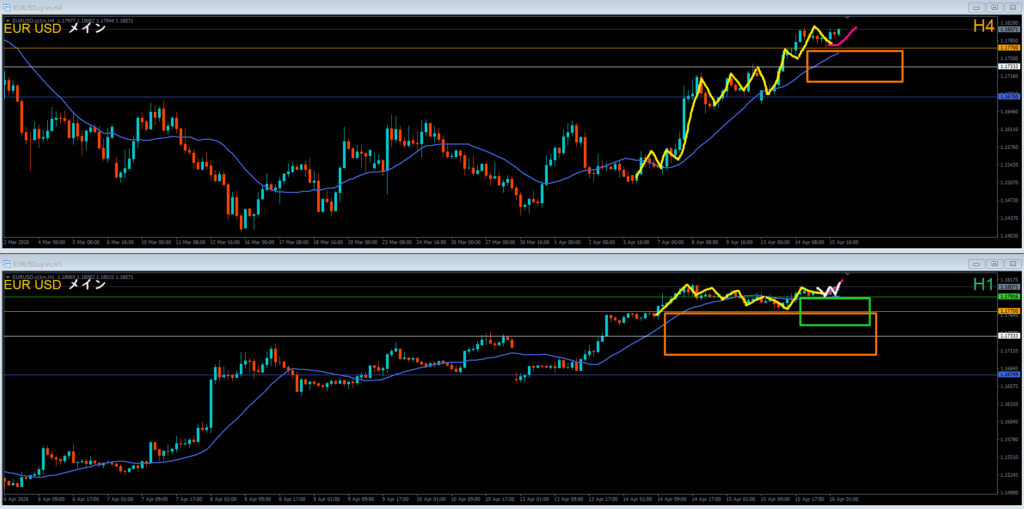1024x509 pixels.
Task: Click the blue price level label on H4
Action: point(1008,97)
